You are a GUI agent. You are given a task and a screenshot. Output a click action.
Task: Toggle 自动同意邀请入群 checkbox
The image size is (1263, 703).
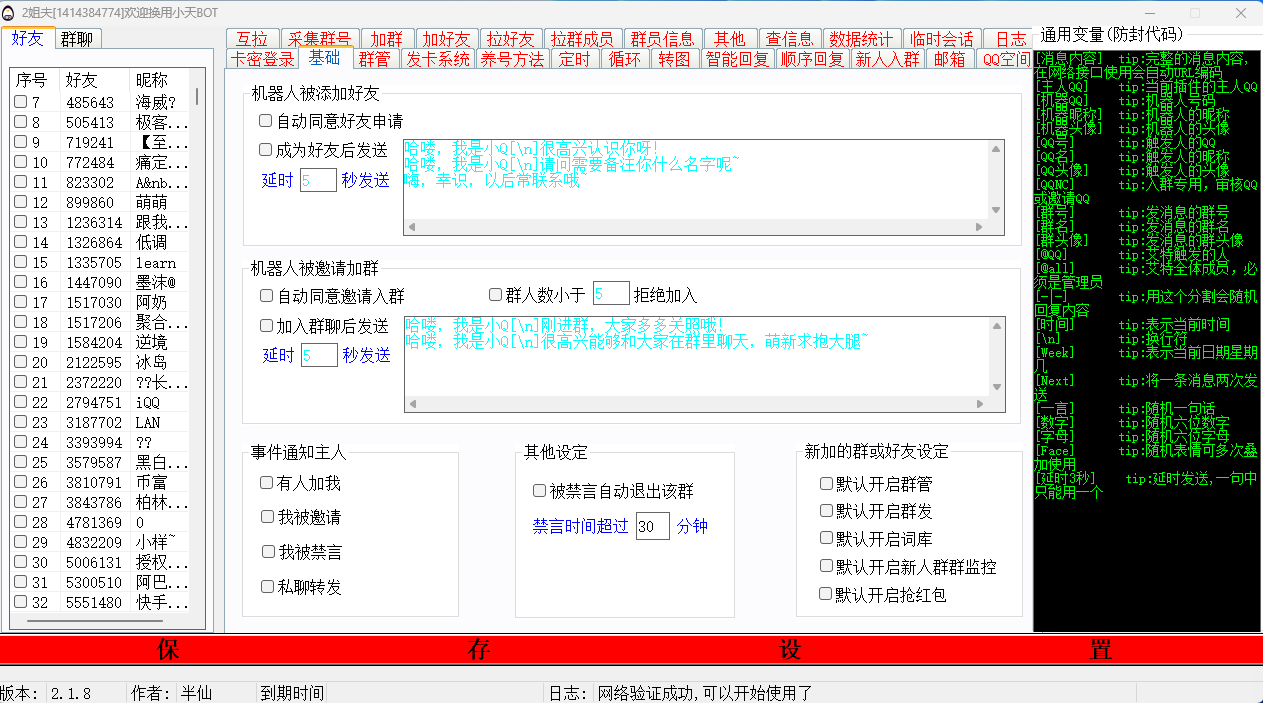[267, 296]
